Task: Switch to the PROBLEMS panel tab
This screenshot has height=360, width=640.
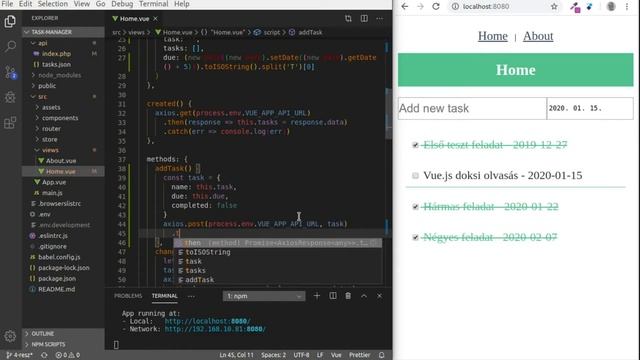Action: click(x=128, y=296)
